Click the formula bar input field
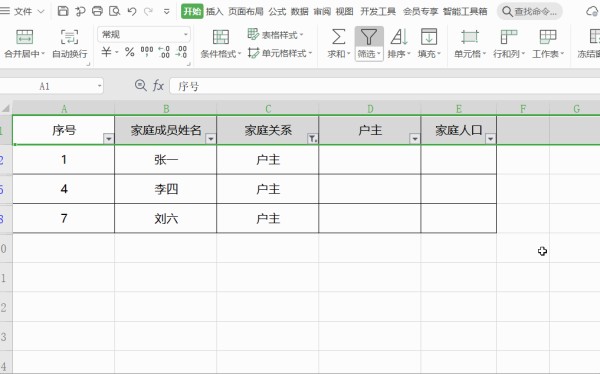Image resolution: width=600 pixels, height=374 pixels. coord(385,86)
